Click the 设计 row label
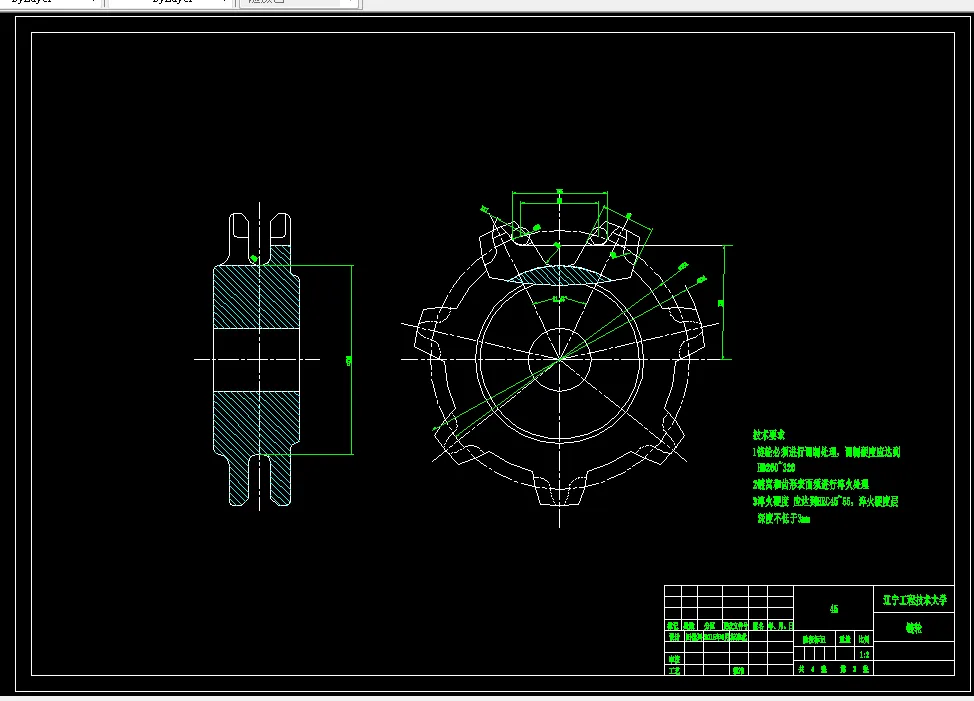The height and width of the screenshot is (701, 974). coord(673,636)
